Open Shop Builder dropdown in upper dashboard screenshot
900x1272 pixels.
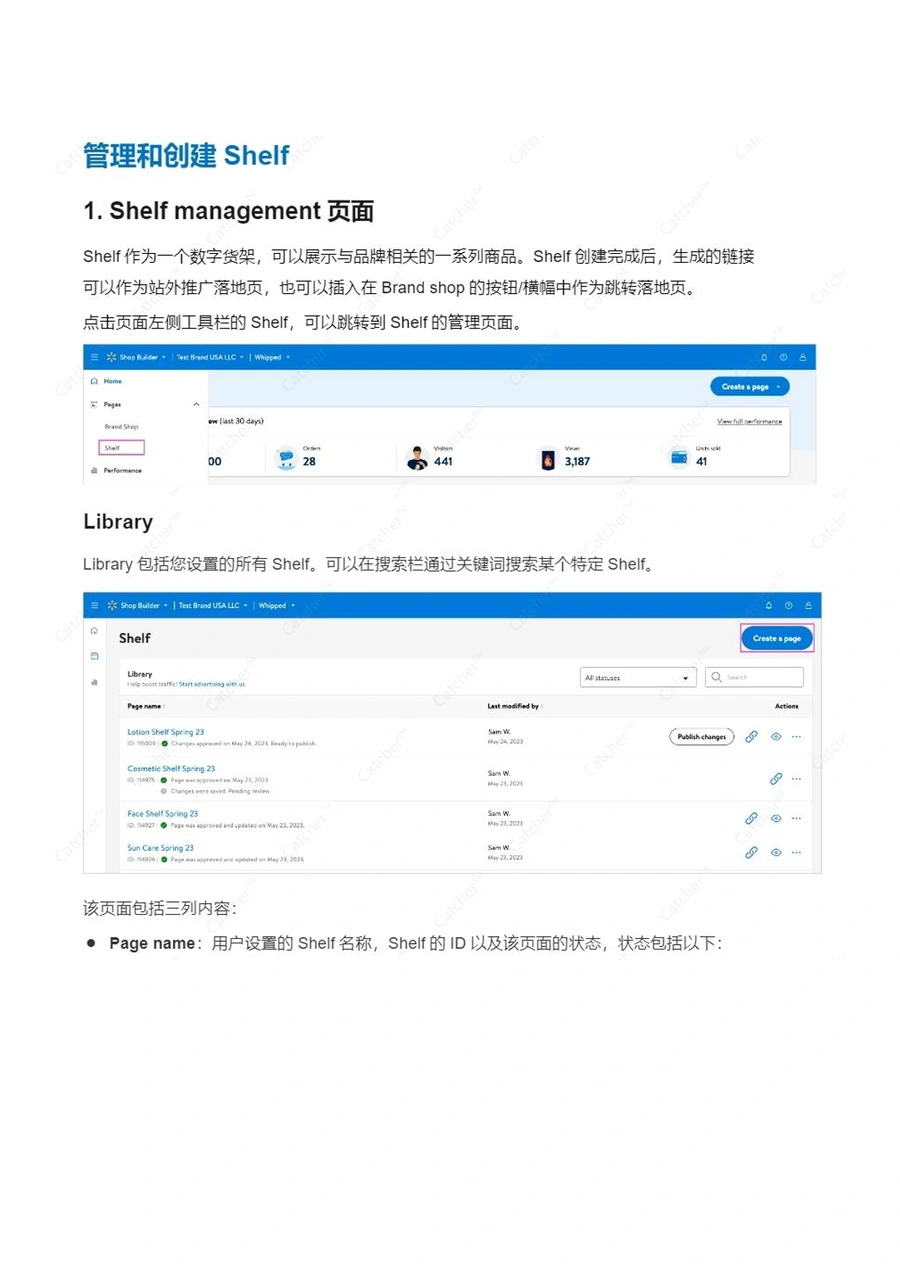click(137, 357)
